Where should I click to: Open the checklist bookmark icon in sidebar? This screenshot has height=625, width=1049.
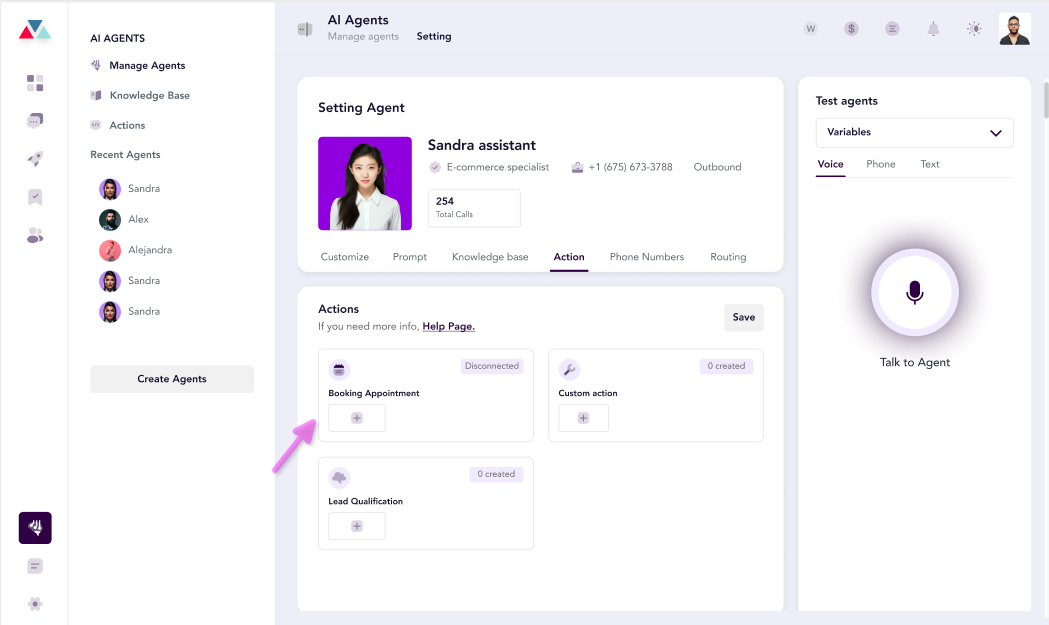tap(35, 197)
